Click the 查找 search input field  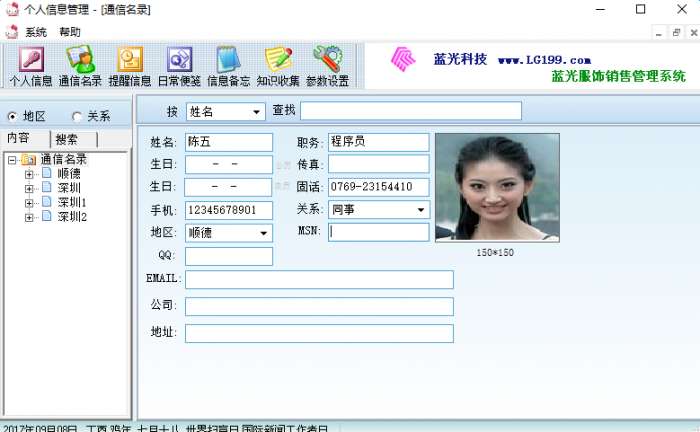[x=411, y=111]
